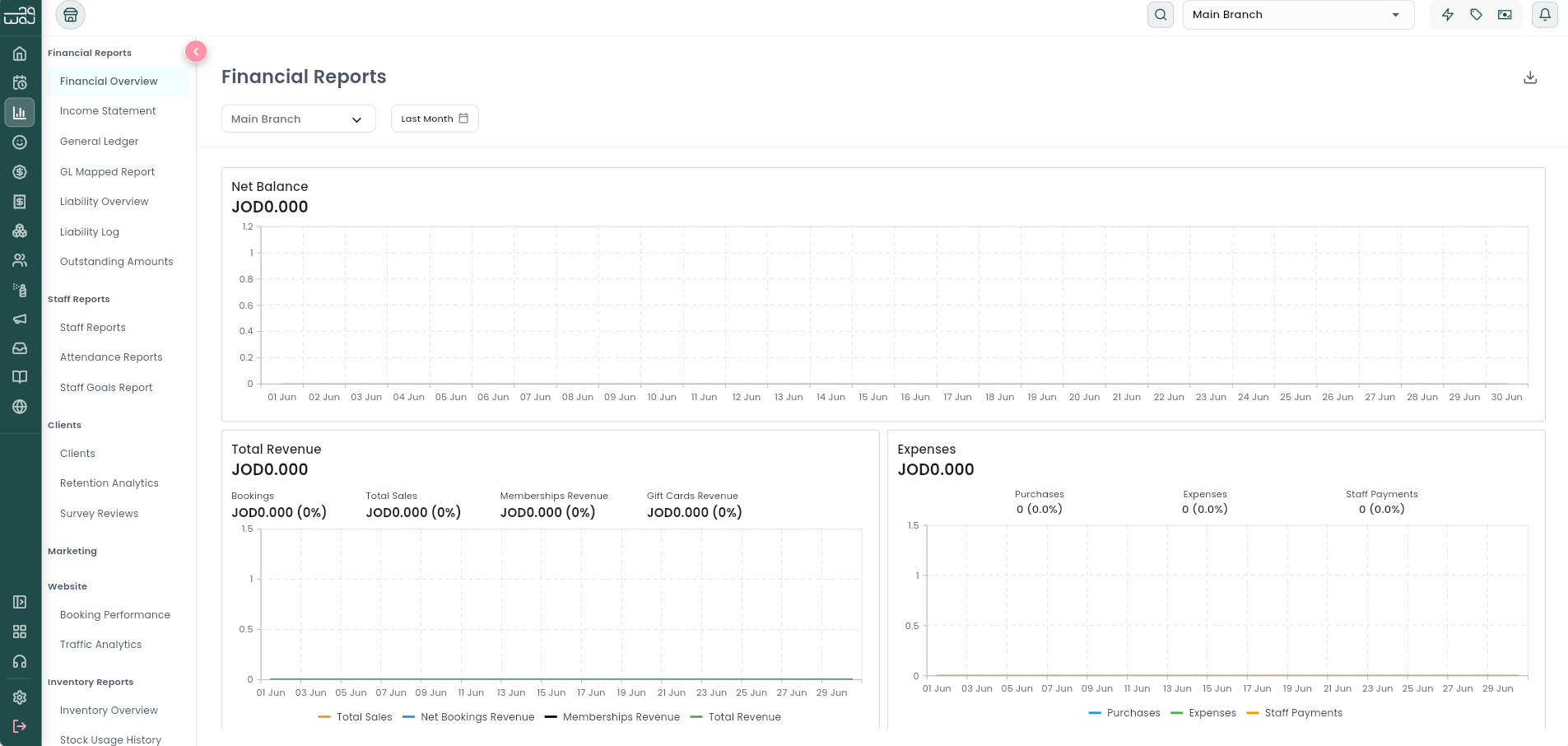The width and height of the screenshot is (1568, 746).
Task: Open Liability Overview report
Action: coord(104,202)
